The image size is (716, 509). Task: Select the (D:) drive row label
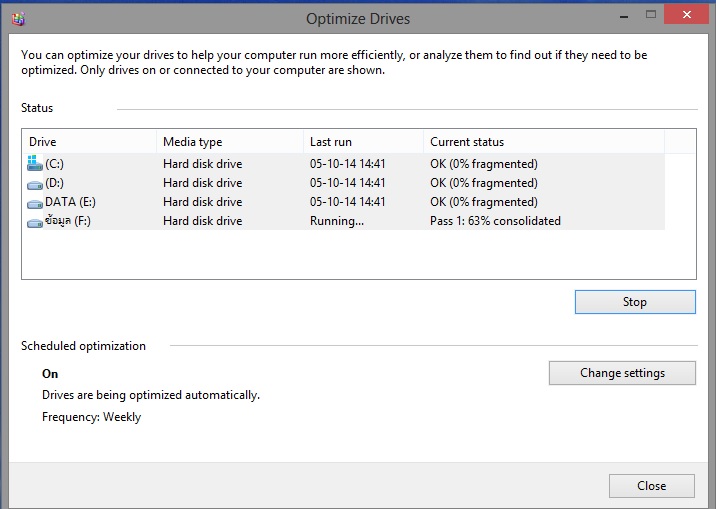(54, 183)
